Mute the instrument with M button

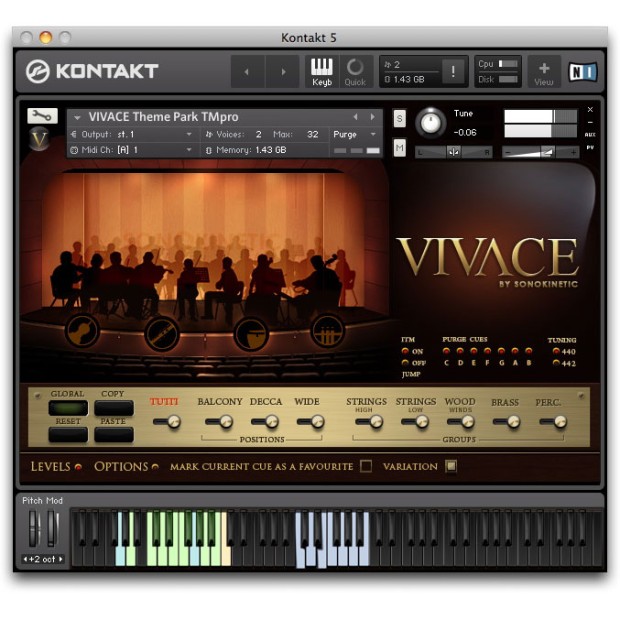pyautogui.click(x=400, y=148)
